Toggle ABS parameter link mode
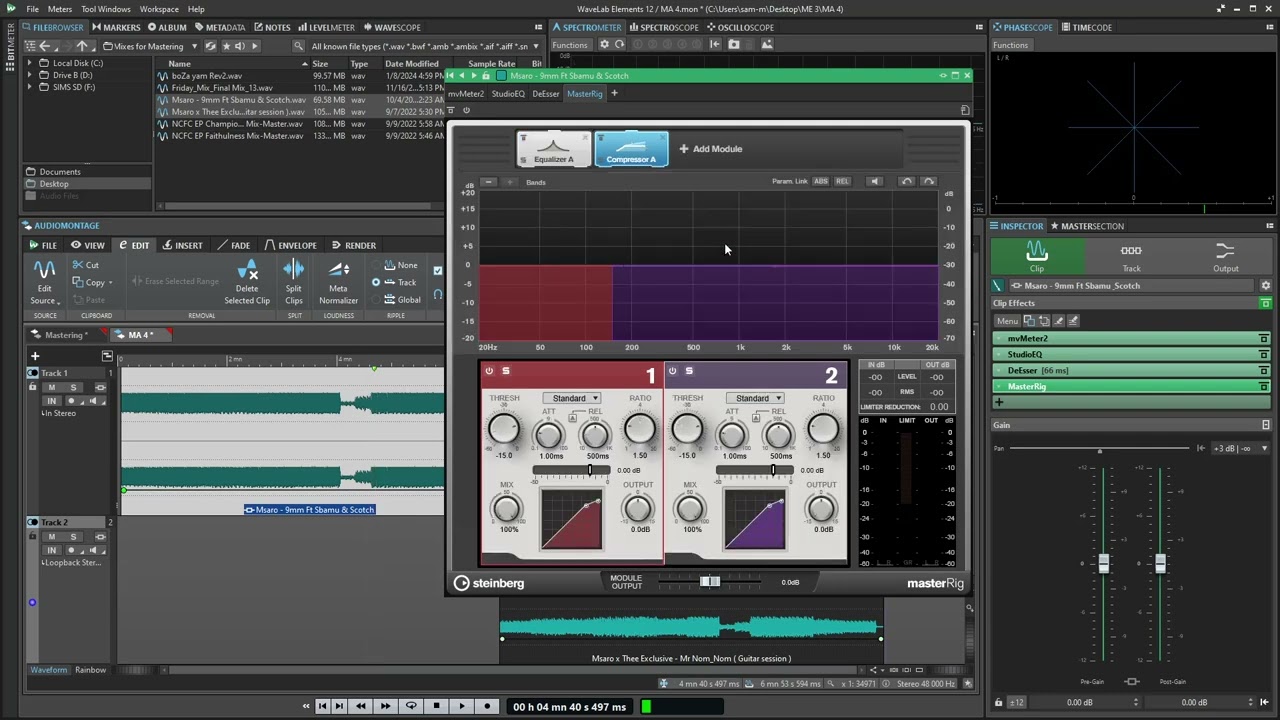1280x720 pixels. tap(821, 182)
